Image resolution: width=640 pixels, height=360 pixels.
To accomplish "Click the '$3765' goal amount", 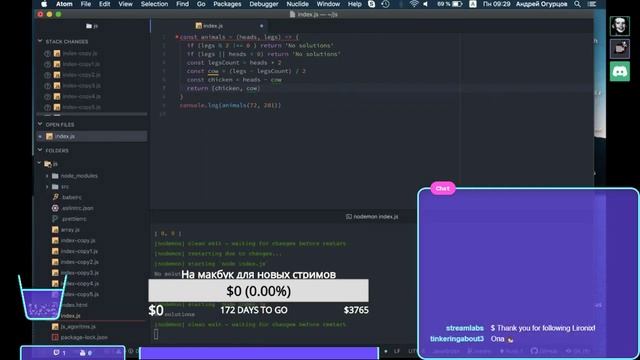I will pyautogui.click(x=356, y=310).
